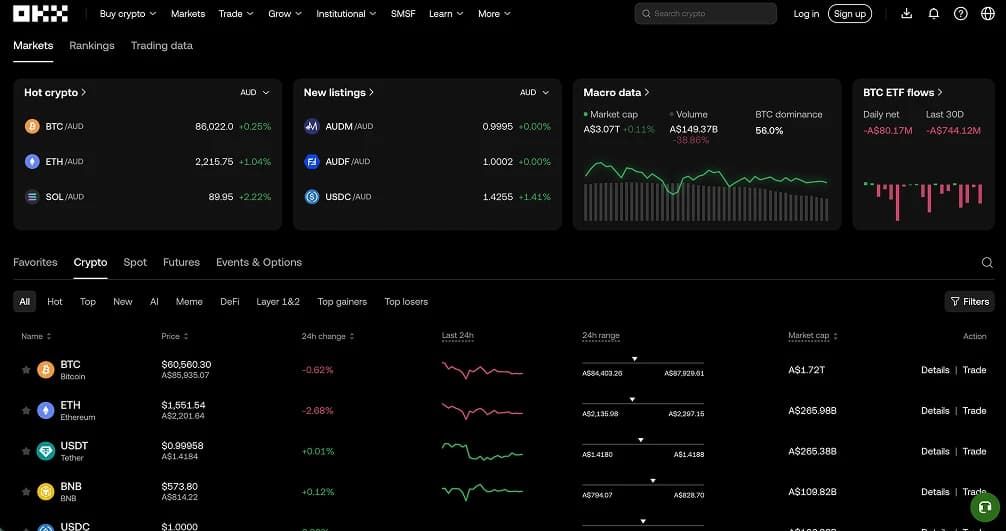Favorite BTC with the star
The image size is (1006, 531).
pos(26,370)
